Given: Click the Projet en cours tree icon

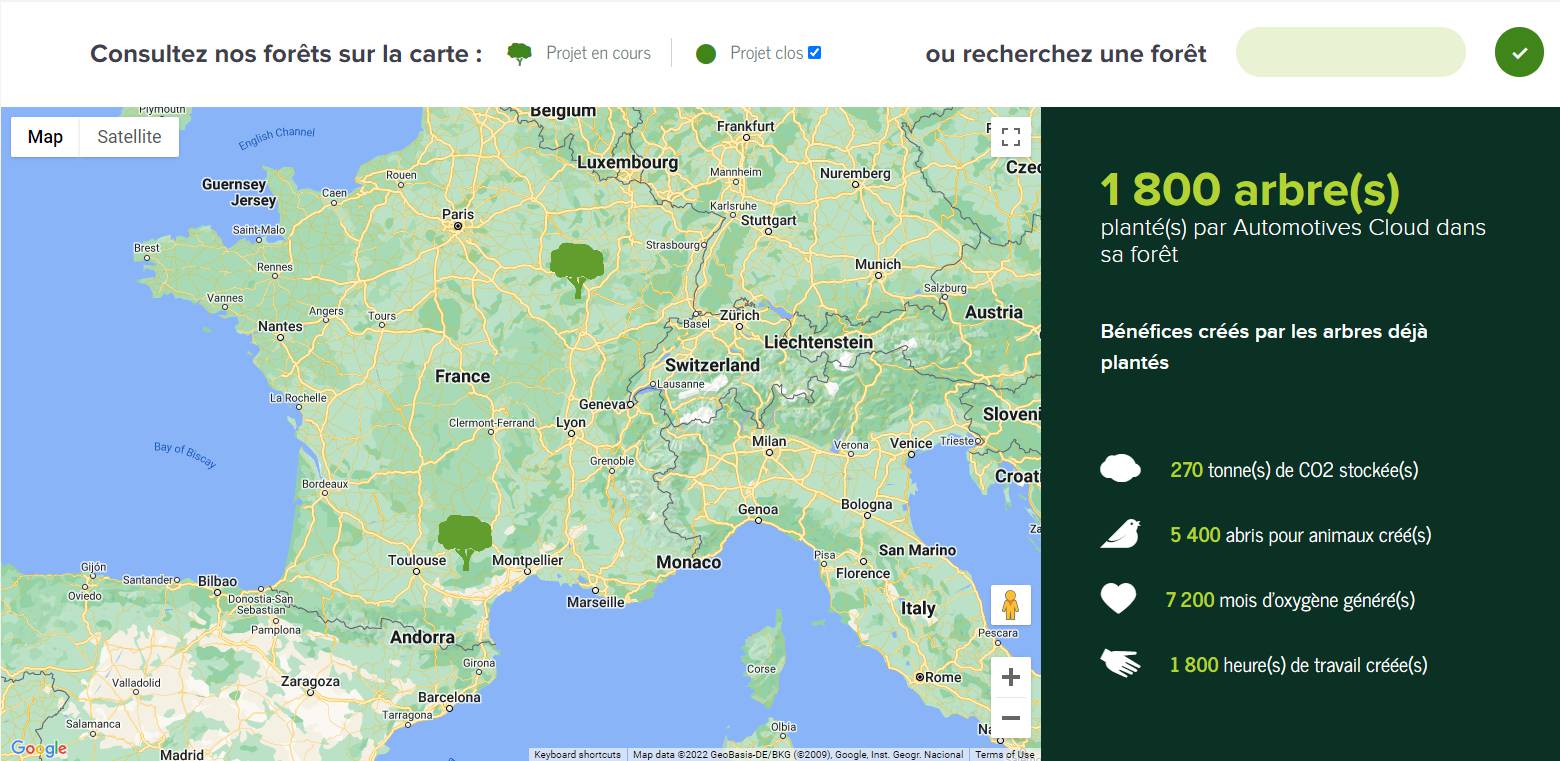Looking at the screenshot, I should (x=519, y=54).
